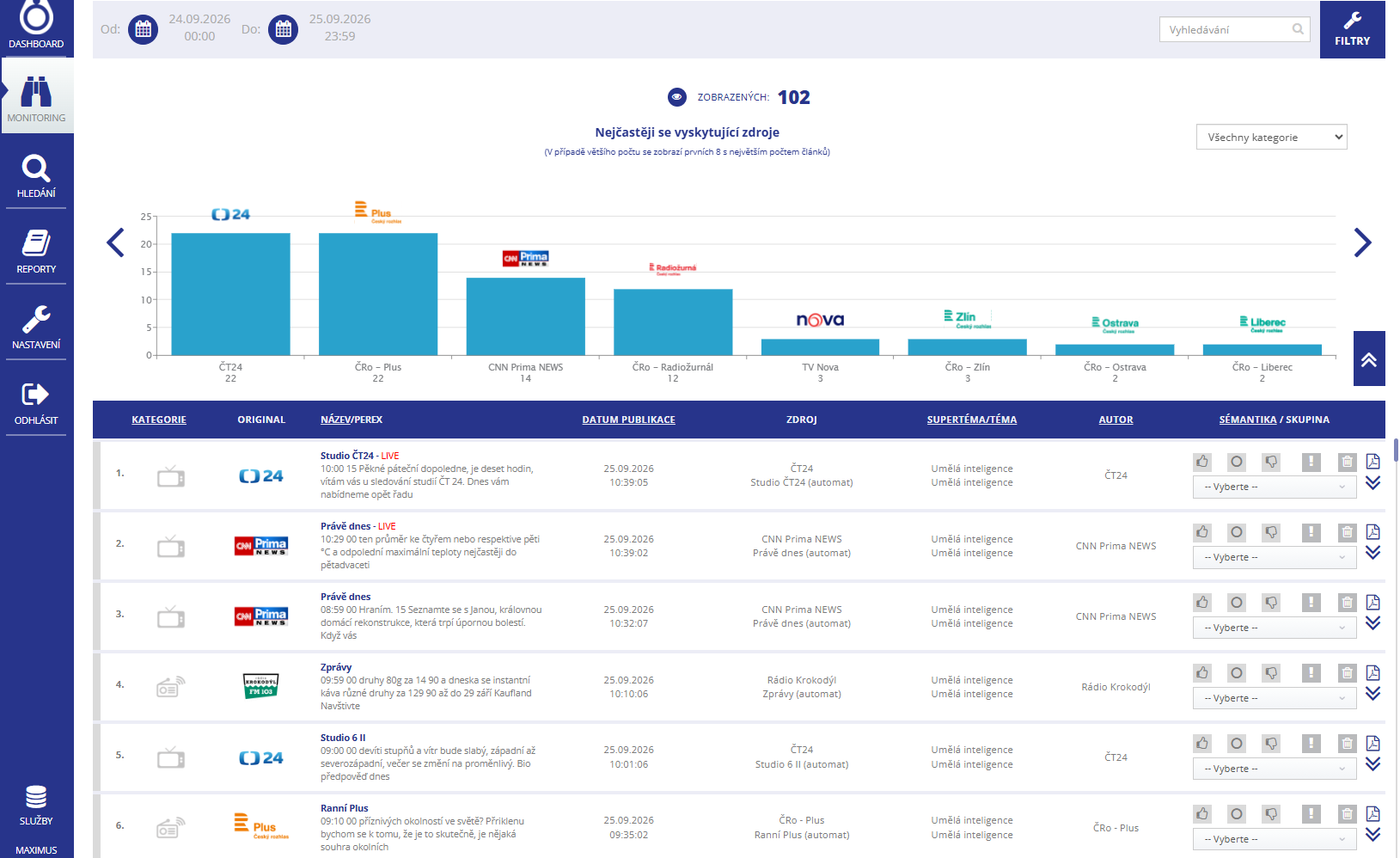This screenshot has height=858, width=1400.
Task: Open the Všechny kategorie dropdown
Action: [x=1271, y=137]
